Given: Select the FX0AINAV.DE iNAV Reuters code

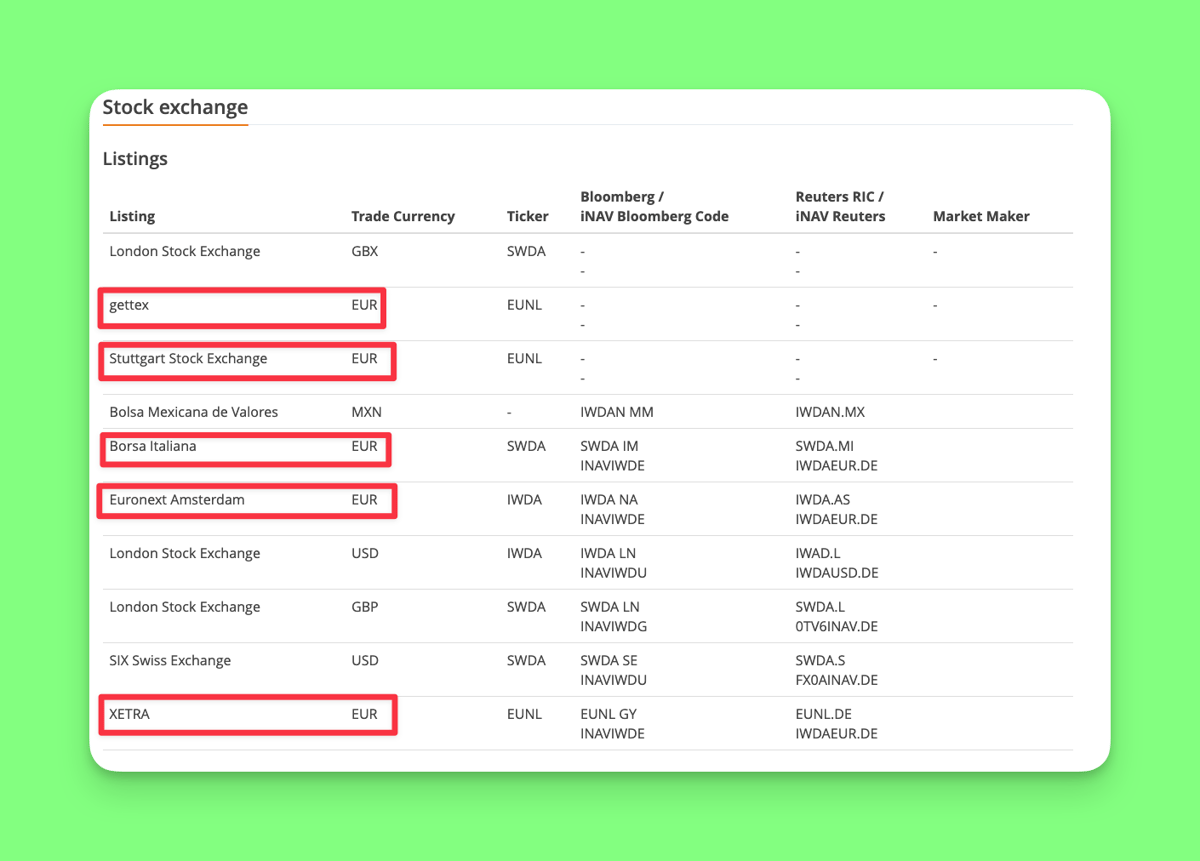Looking at the screenshot, I should 836,680.
